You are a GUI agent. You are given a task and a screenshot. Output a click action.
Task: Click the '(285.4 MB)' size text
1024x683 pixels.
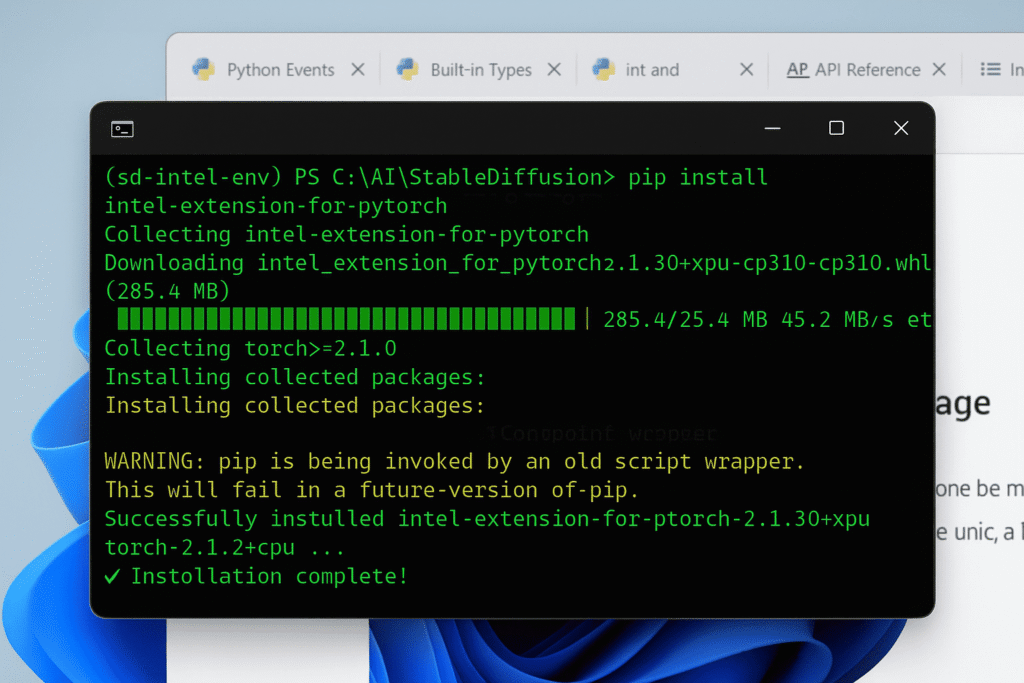pos(167,291)
